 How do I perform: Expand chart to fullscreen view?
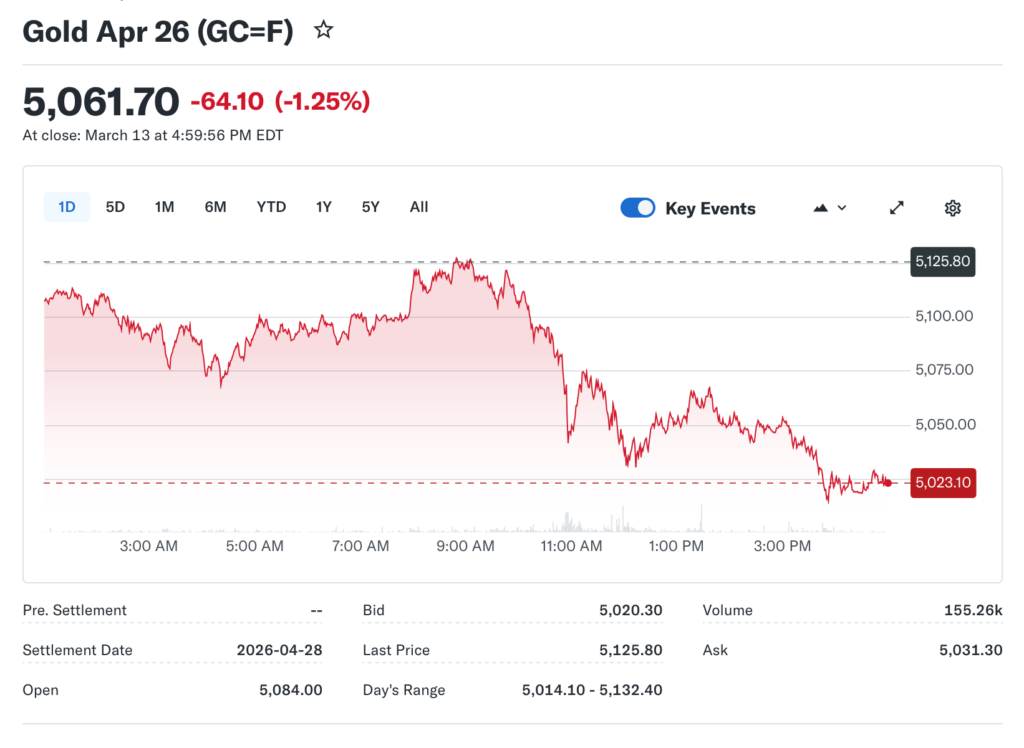(896, 208)
